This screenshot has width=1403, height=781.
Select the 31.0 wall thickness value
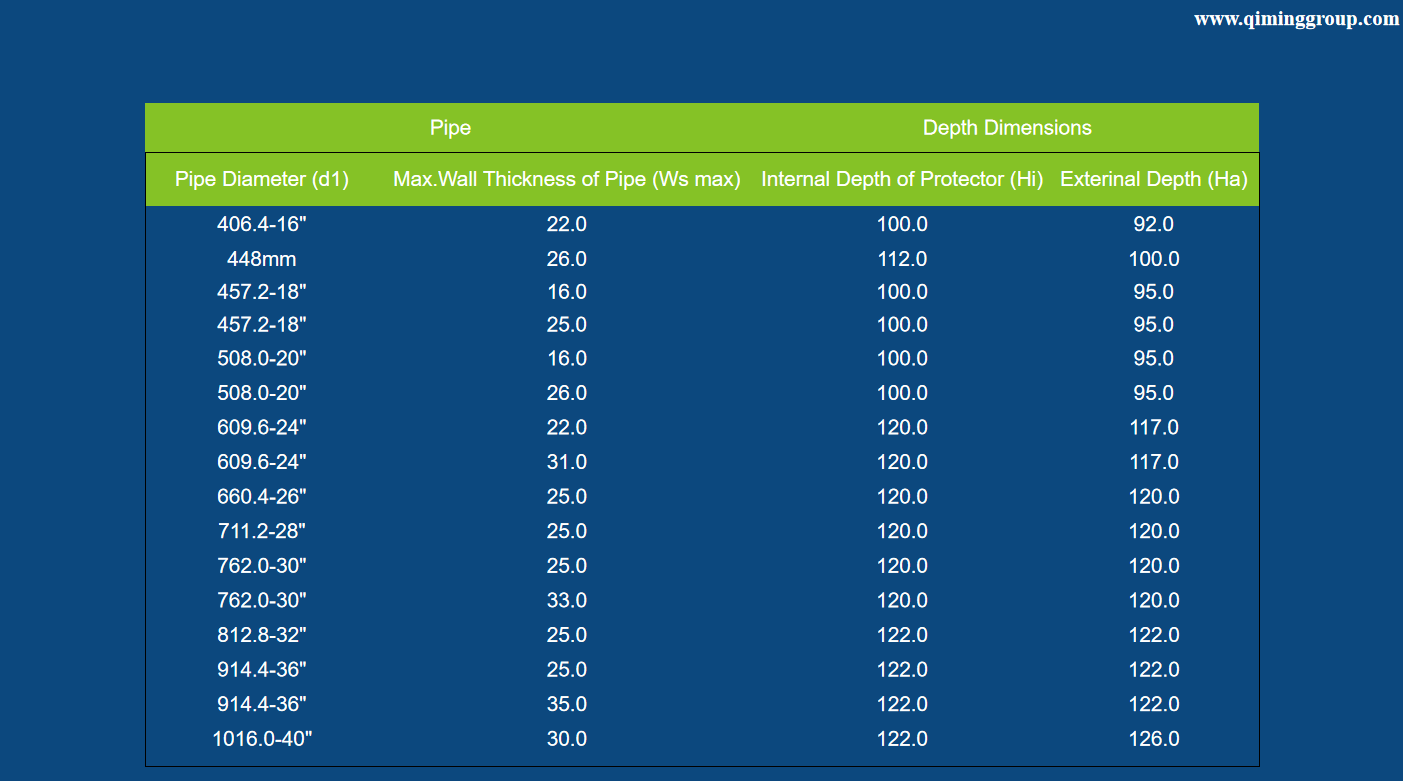566,462
